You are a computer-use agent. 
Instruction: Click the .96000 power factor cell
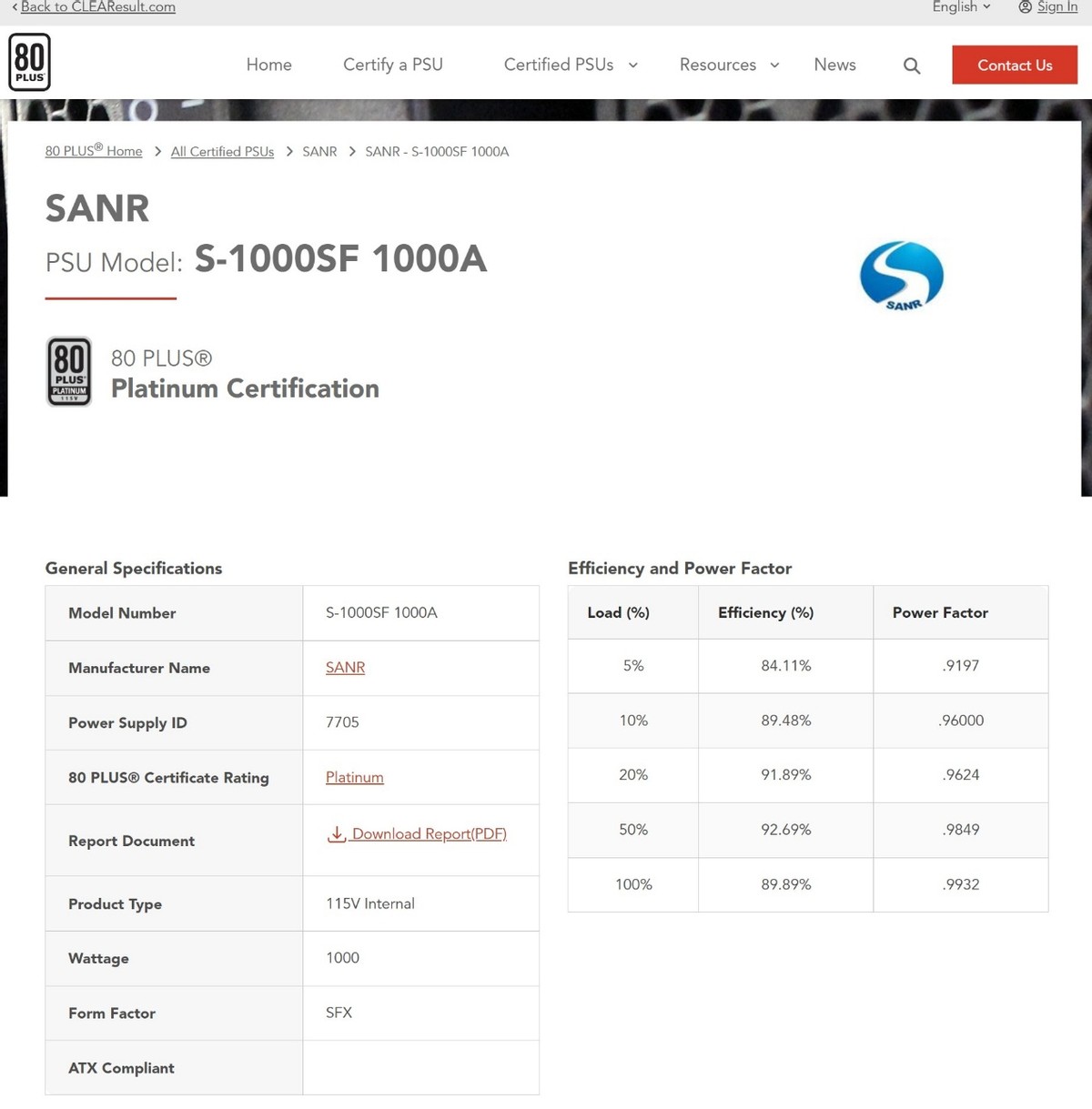point(961,720)
